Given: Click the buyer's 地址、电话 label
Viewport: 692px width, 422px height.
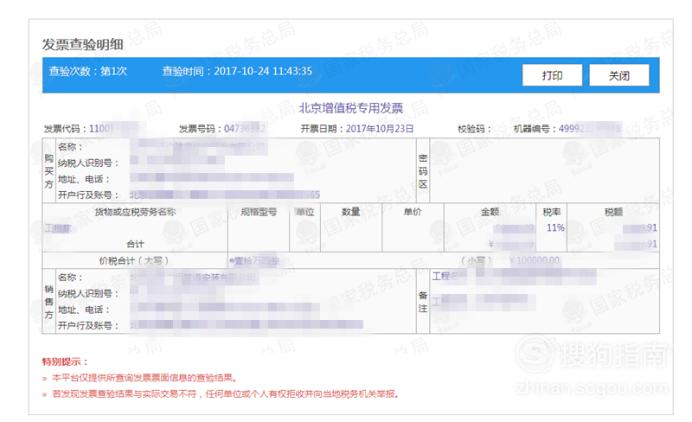Looking at the screenshot, I should [83, 179].
